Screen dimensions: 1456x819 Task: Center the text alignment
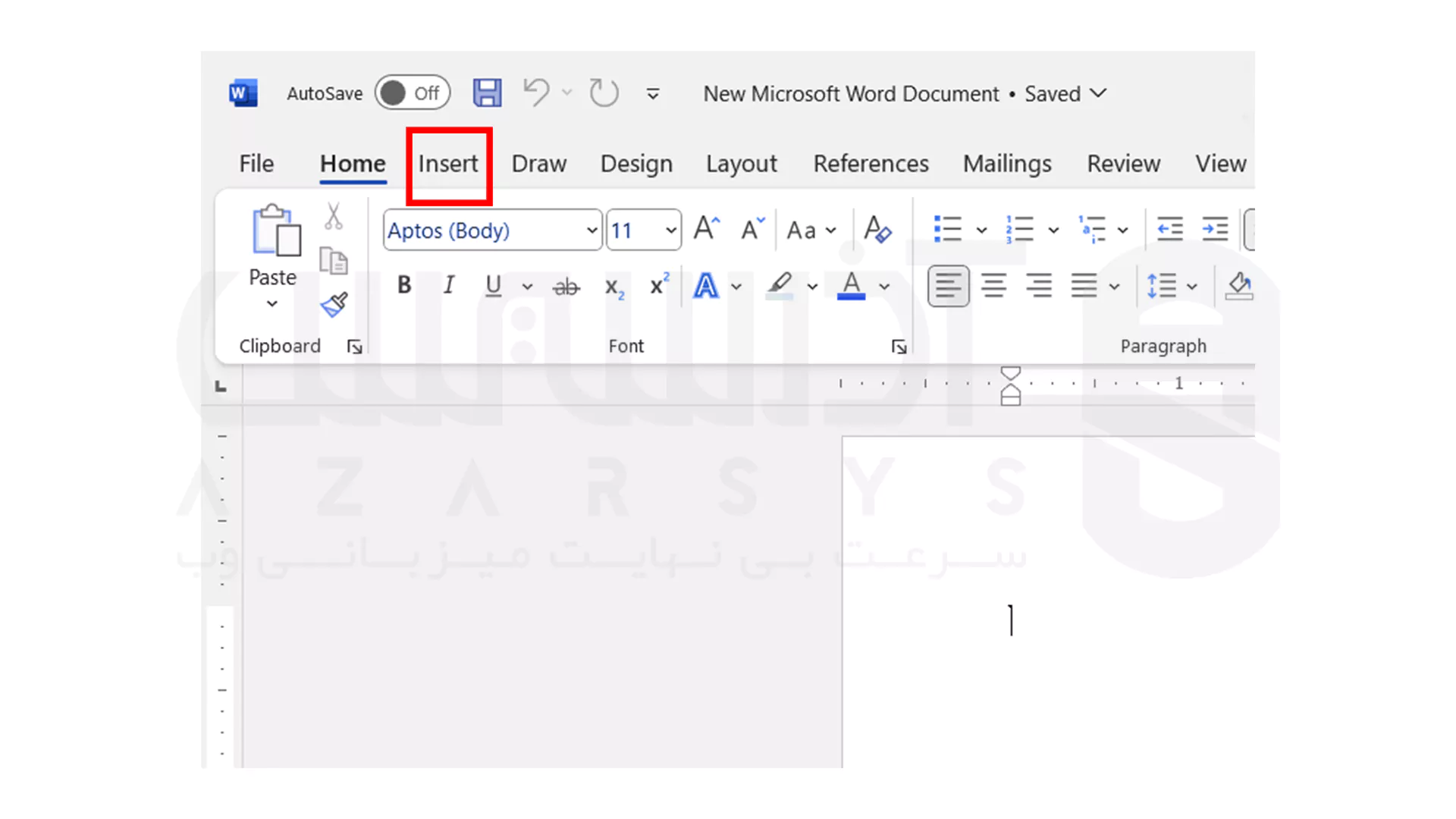tap(994, 286)
